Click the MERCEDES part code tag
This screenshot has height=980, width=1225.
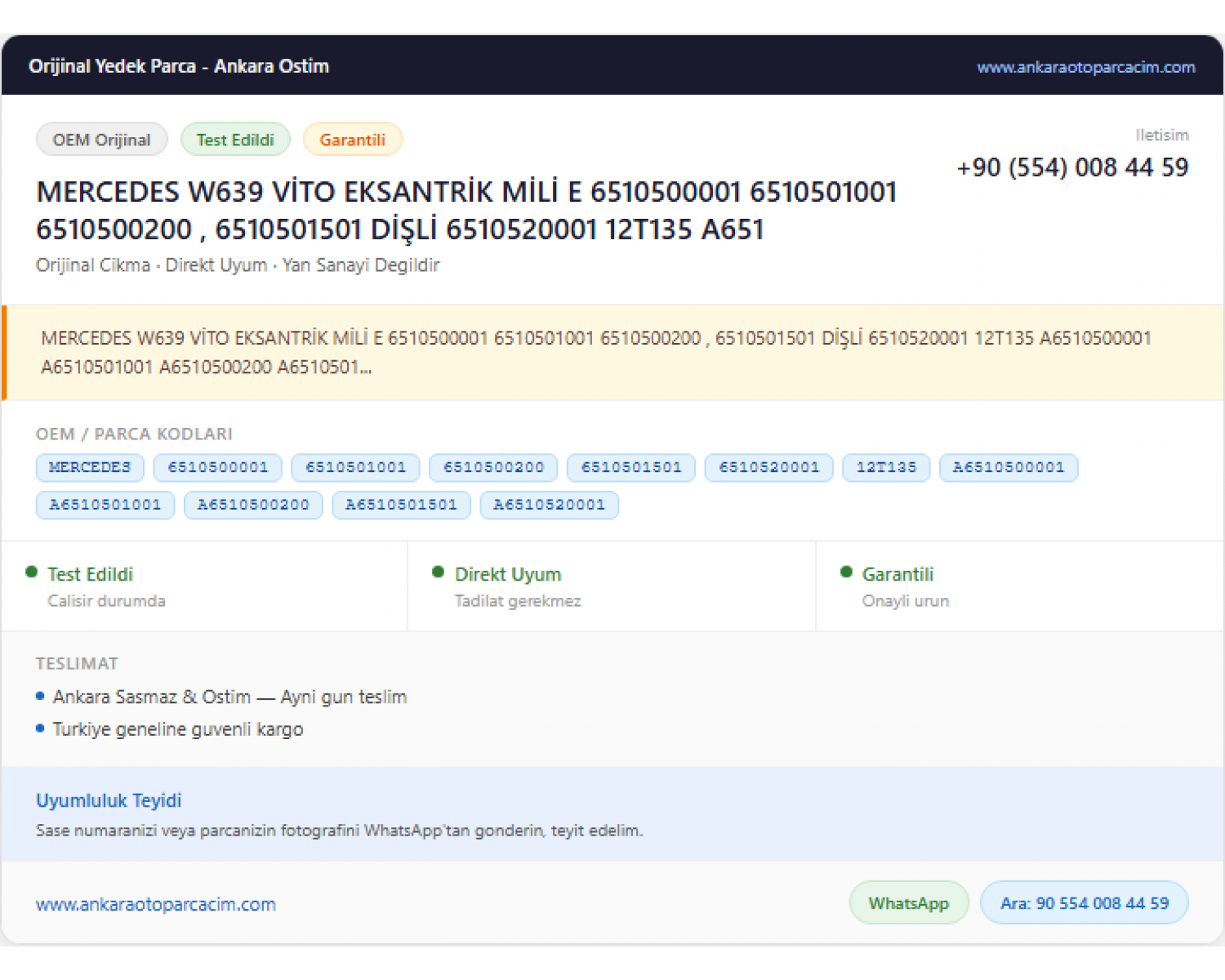coord(90,468)
